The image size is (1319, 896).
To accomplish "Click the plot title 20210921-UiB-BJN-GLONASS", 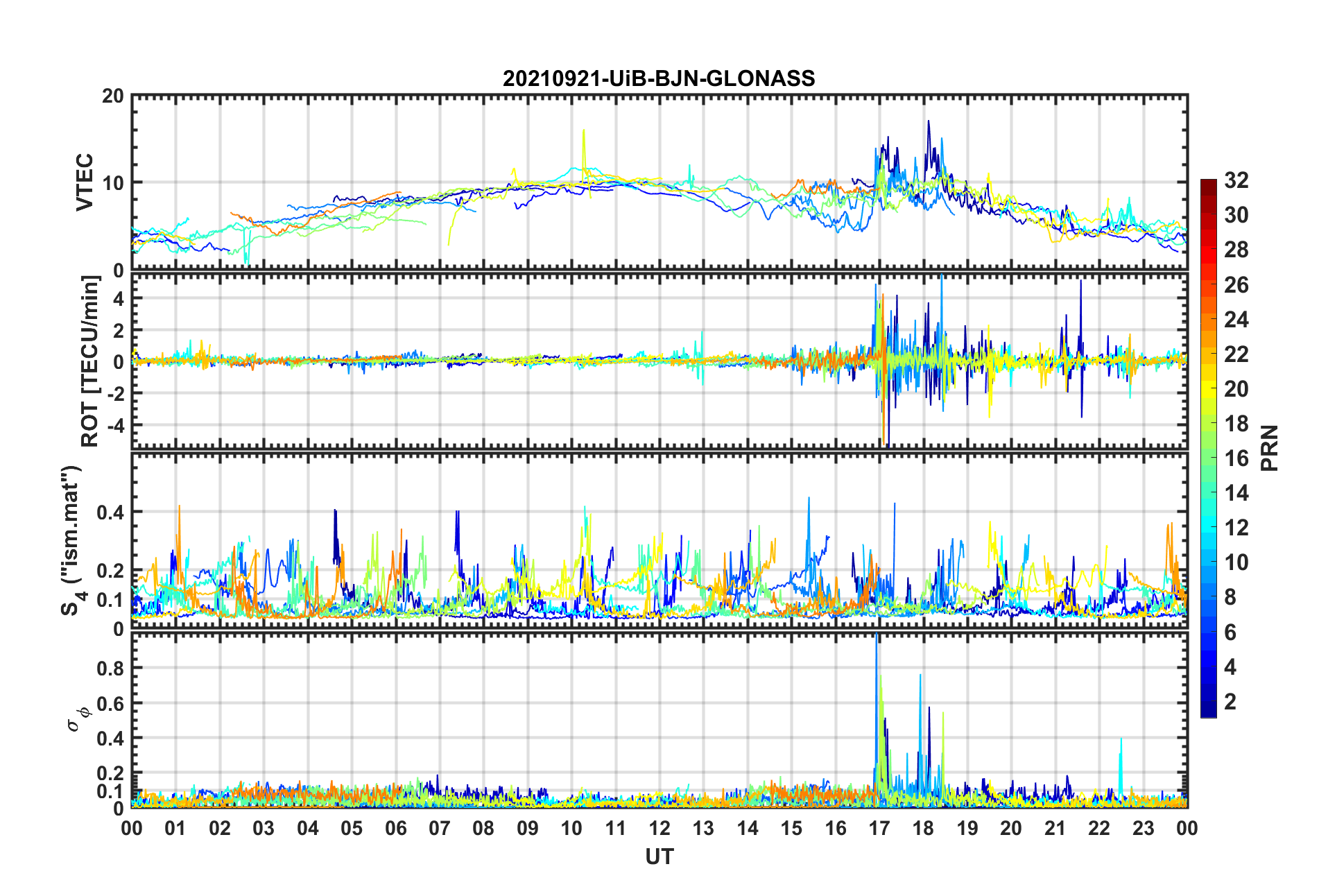I will click(x=659, y=78).
